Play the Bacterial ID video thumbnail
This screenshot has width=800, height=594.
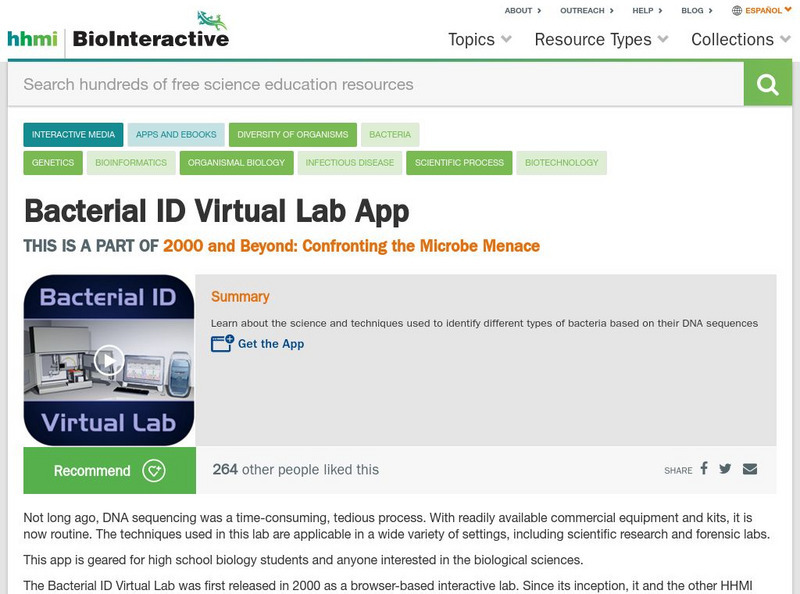[109, 360]
